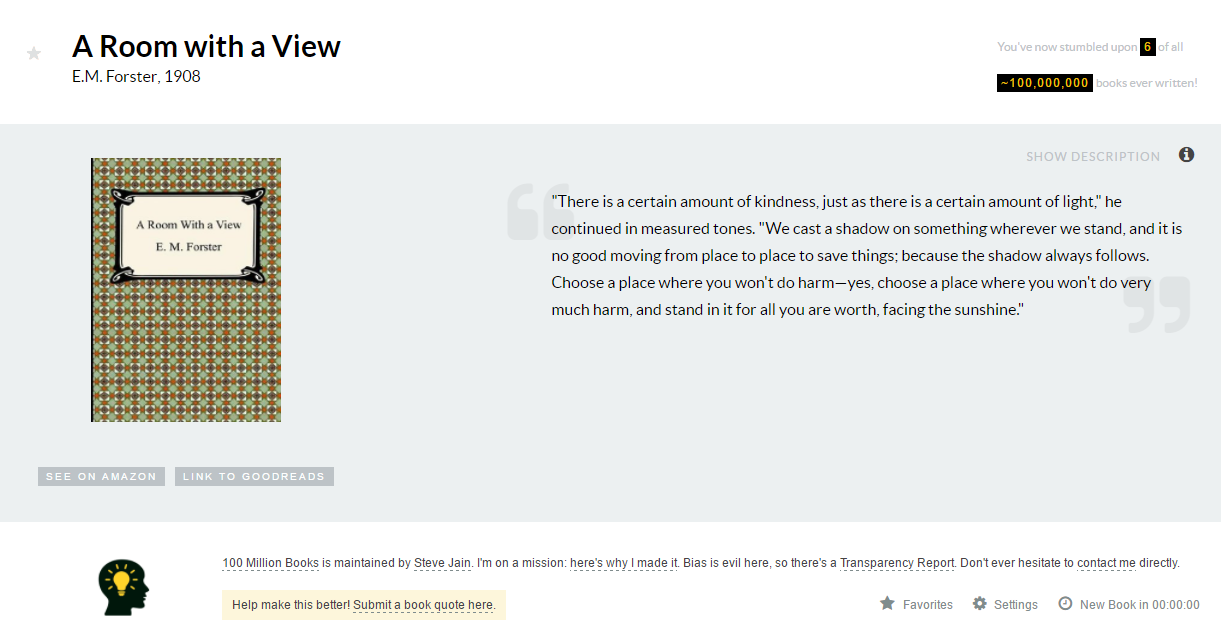
Task: Click the info circle icon
Action: pos(1186,155)
